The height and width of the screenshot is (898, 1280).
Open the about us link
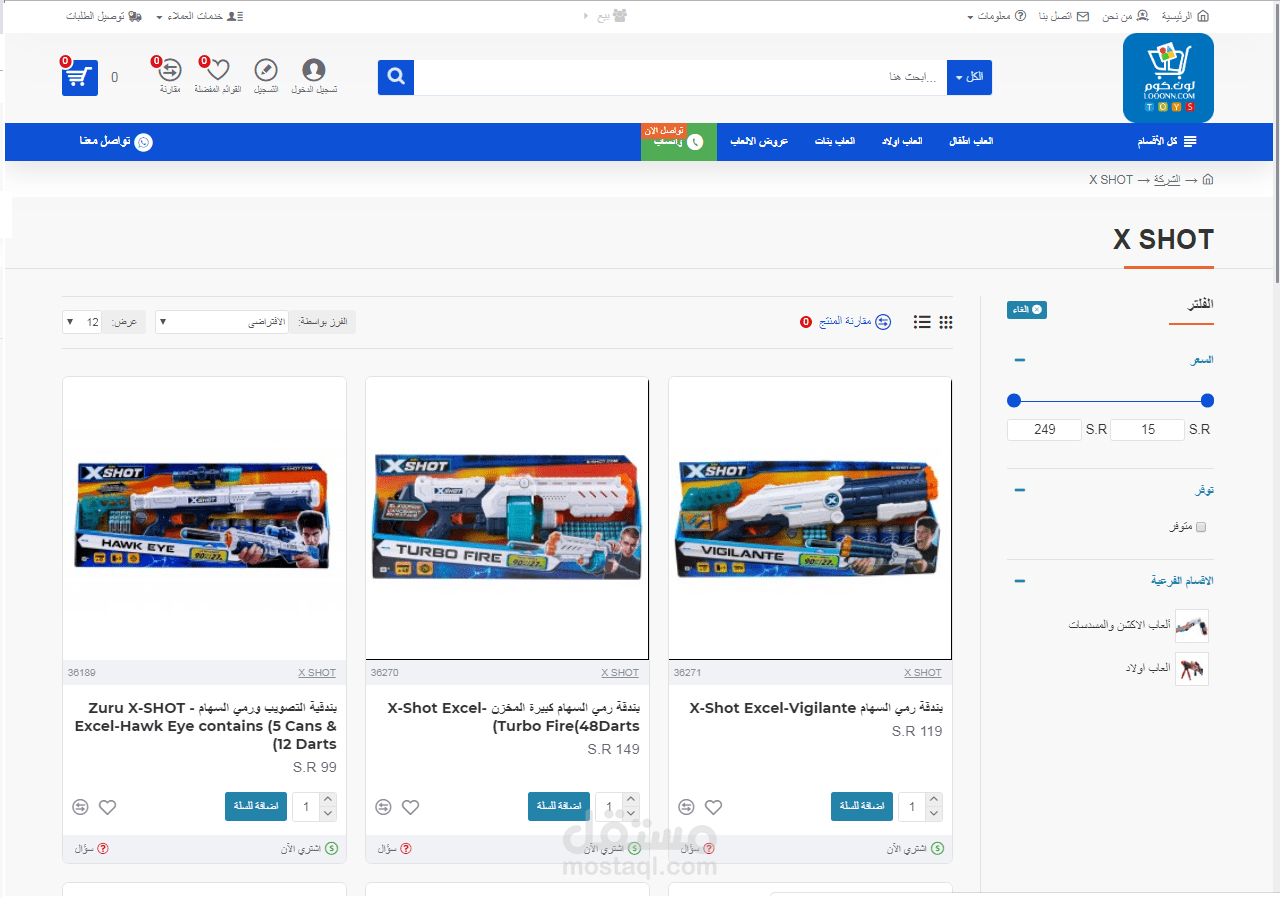[1125, 17]
